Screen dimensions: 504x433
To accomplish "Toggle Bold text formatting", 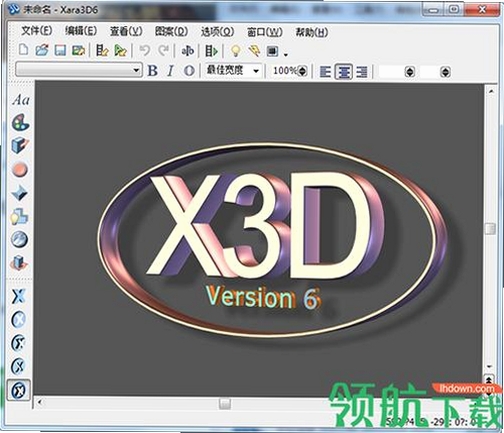I will click(x=153, y=71).
